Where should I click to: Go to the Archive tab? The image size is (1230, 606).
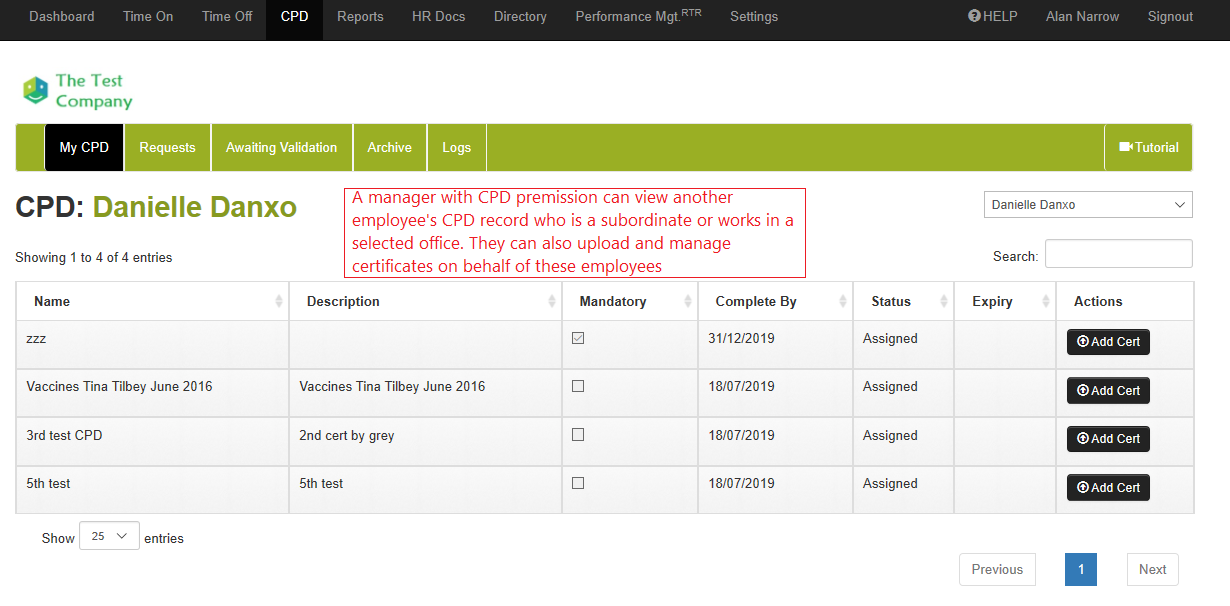pyautogui.click(x=389, y=147)
